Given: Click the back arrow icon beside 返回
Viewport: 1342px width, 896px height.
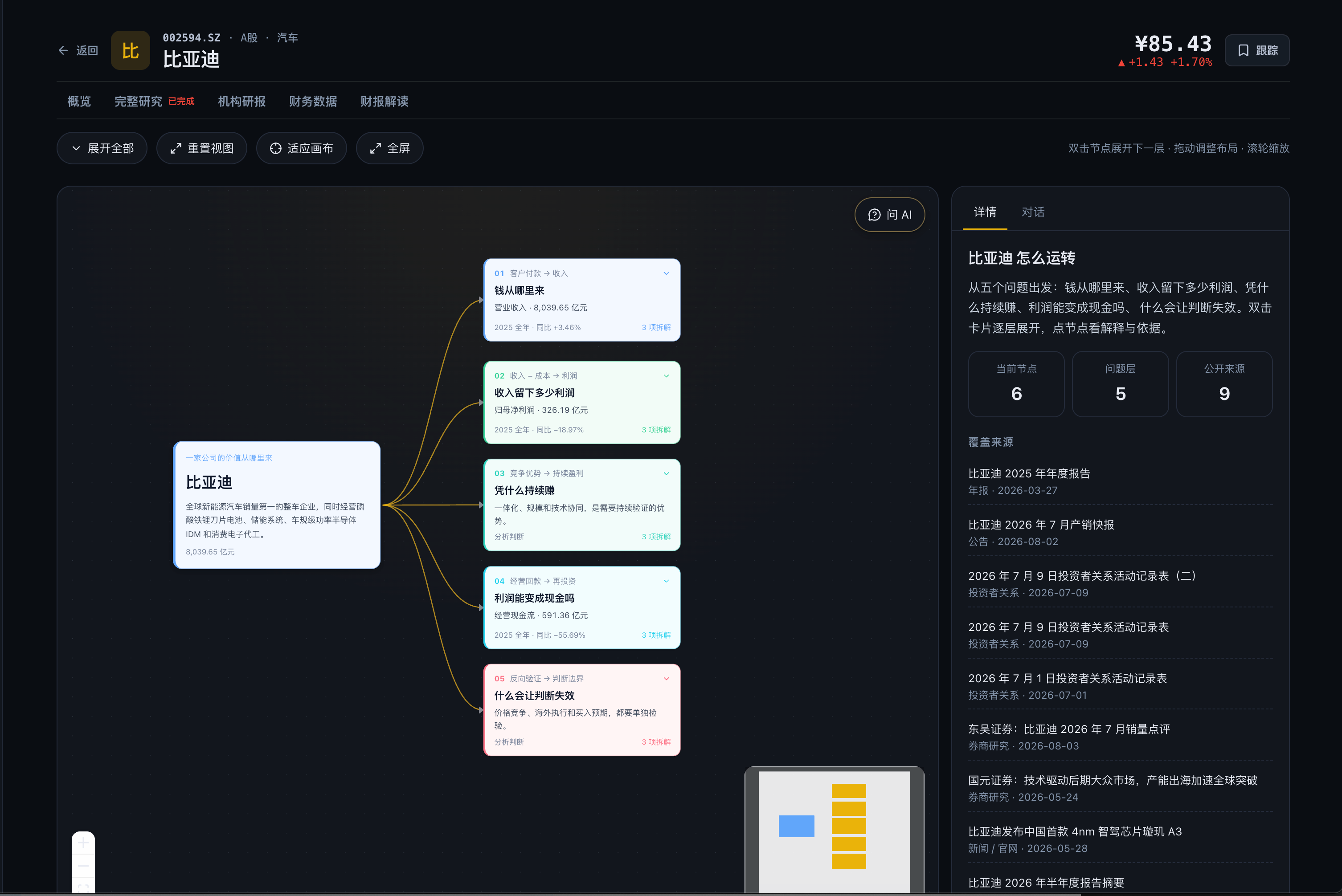Looking at the screenshot, I should (63, 50).
